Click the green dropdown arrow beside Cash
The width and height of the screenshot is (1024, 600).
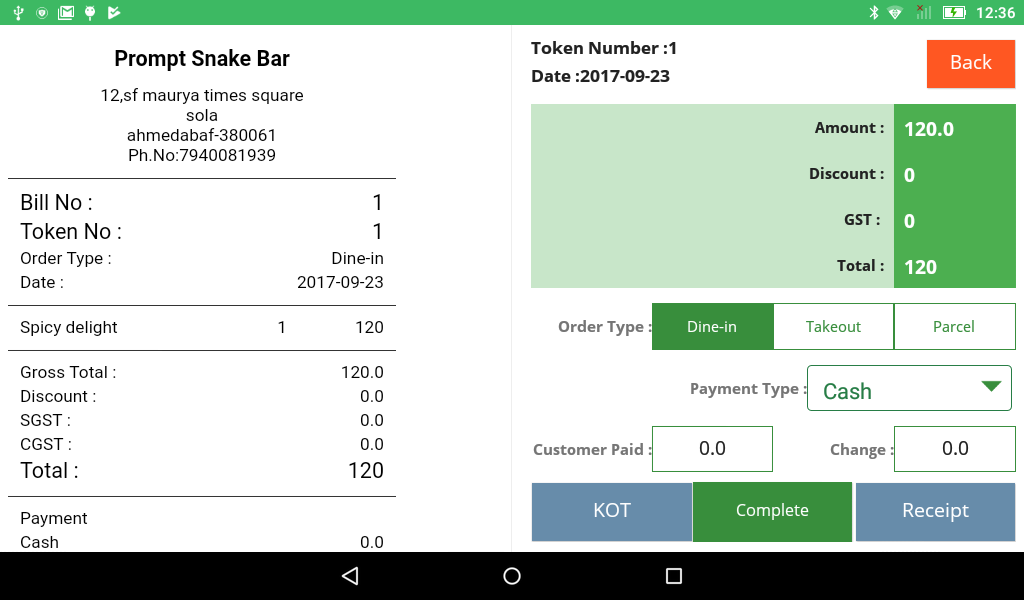[991, 387]
